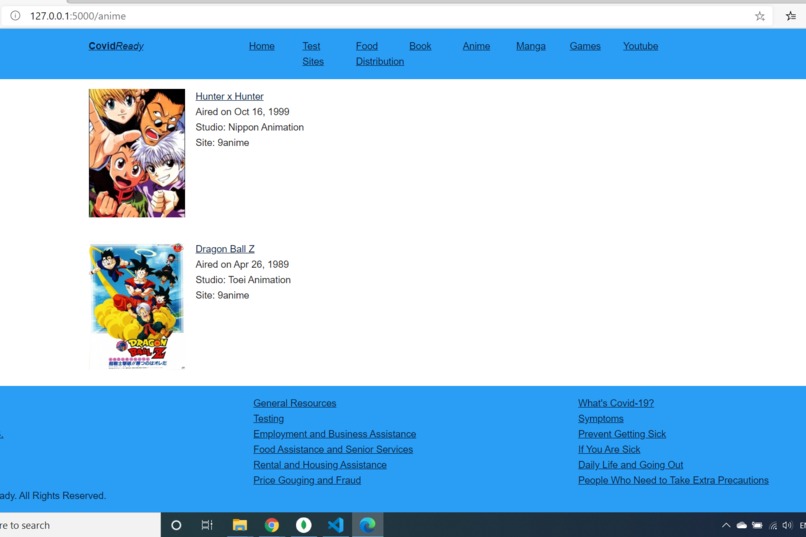
Task: Click the Hunter x Hunter poster image
Action: pyautogui.click(x=137, y=153)
